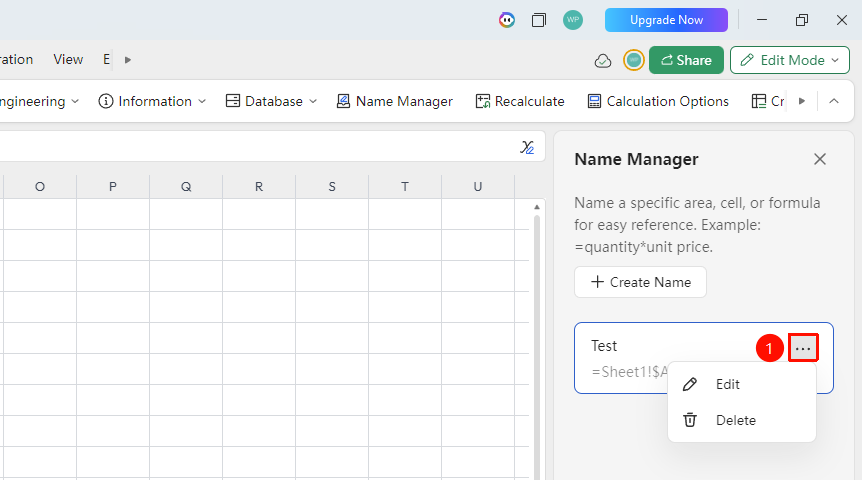
Task: Select column S header
Action: click(x=332, y=186)
